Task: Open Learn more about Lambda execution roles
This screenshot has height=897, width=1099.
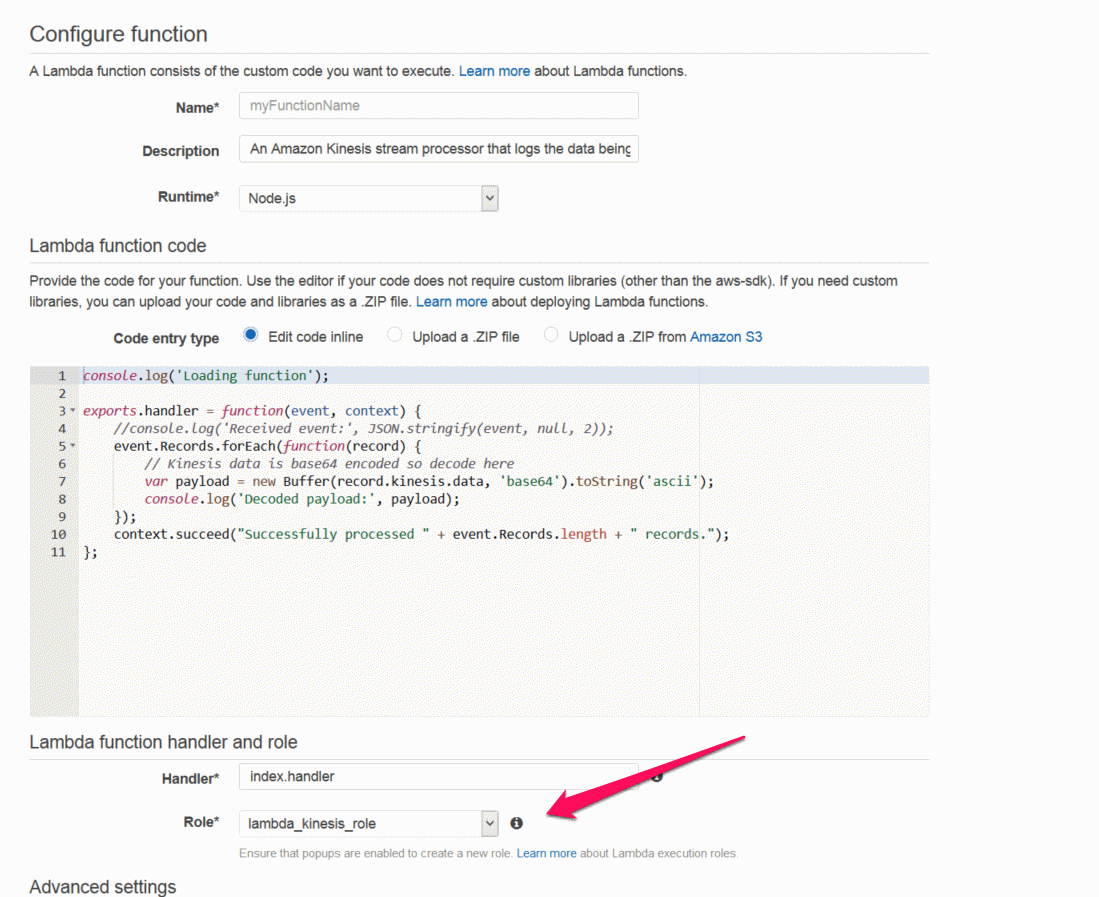Action: pyautogui.click(x=546, y=853)
